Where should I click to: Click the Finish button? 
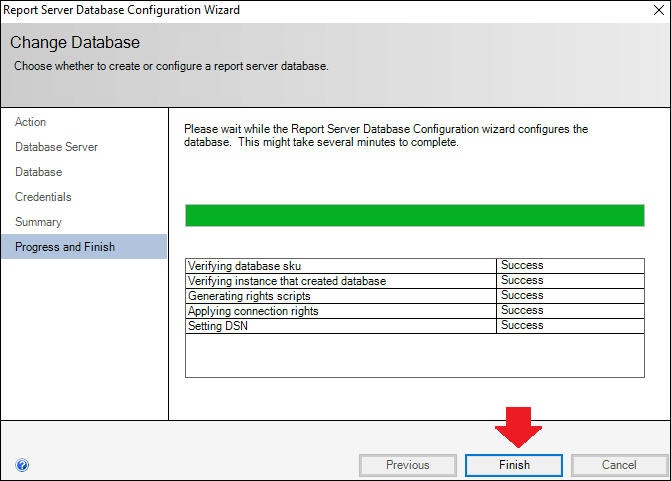pos(514,465)
